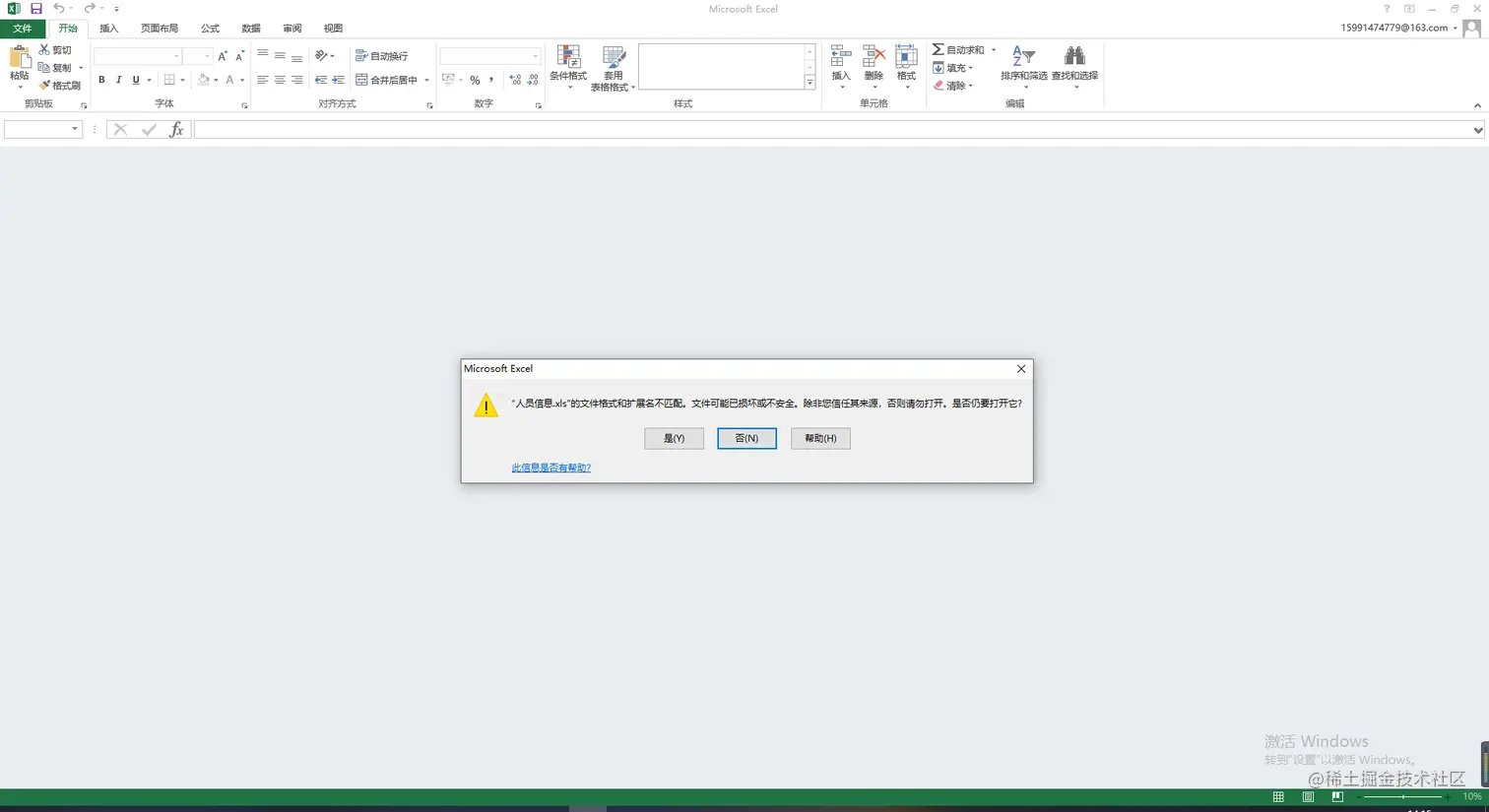This screenshot has width=1489, height=812.
Task: Open Find and Select (查找和选择) menu
Action: [x=1074, y=67]
